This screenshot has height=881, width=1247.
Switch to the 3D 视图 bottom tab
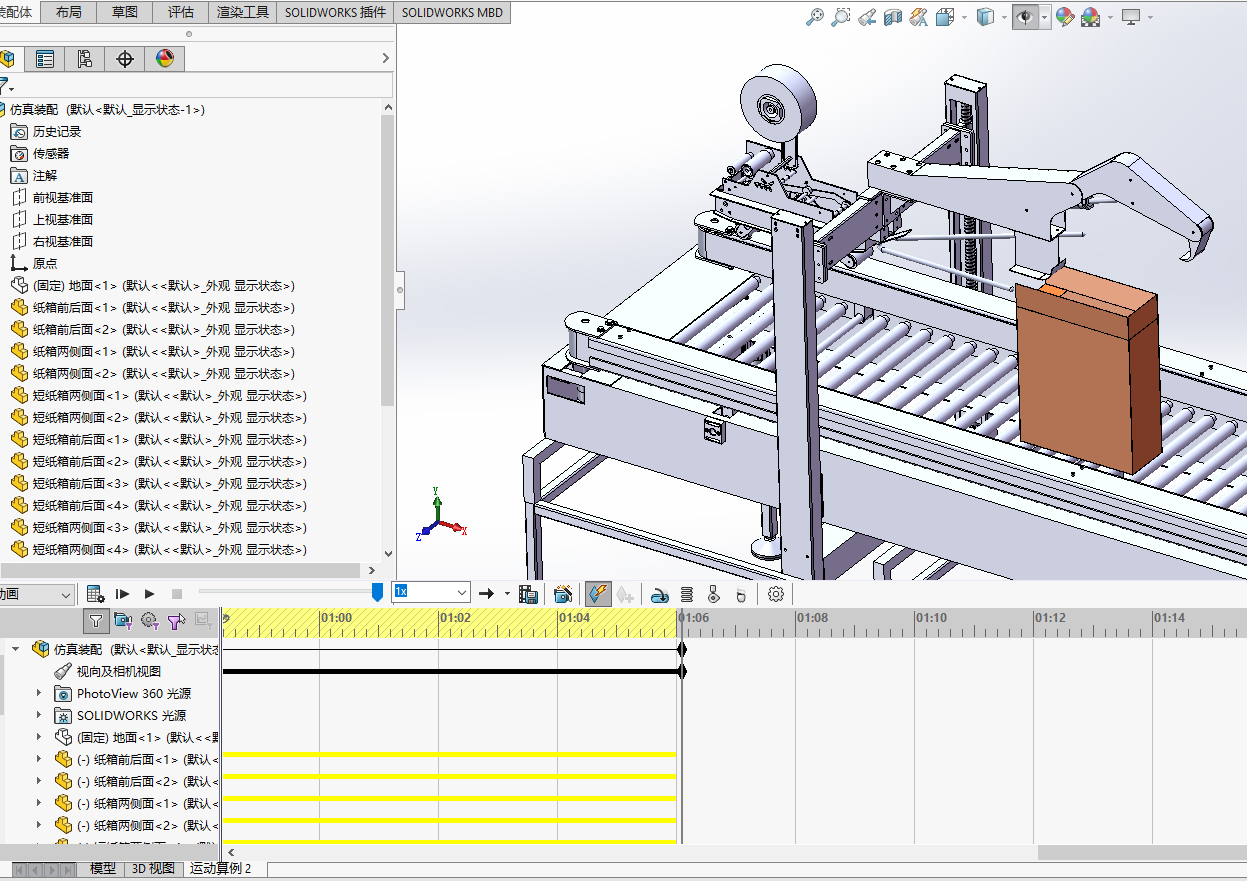[154, 868]
